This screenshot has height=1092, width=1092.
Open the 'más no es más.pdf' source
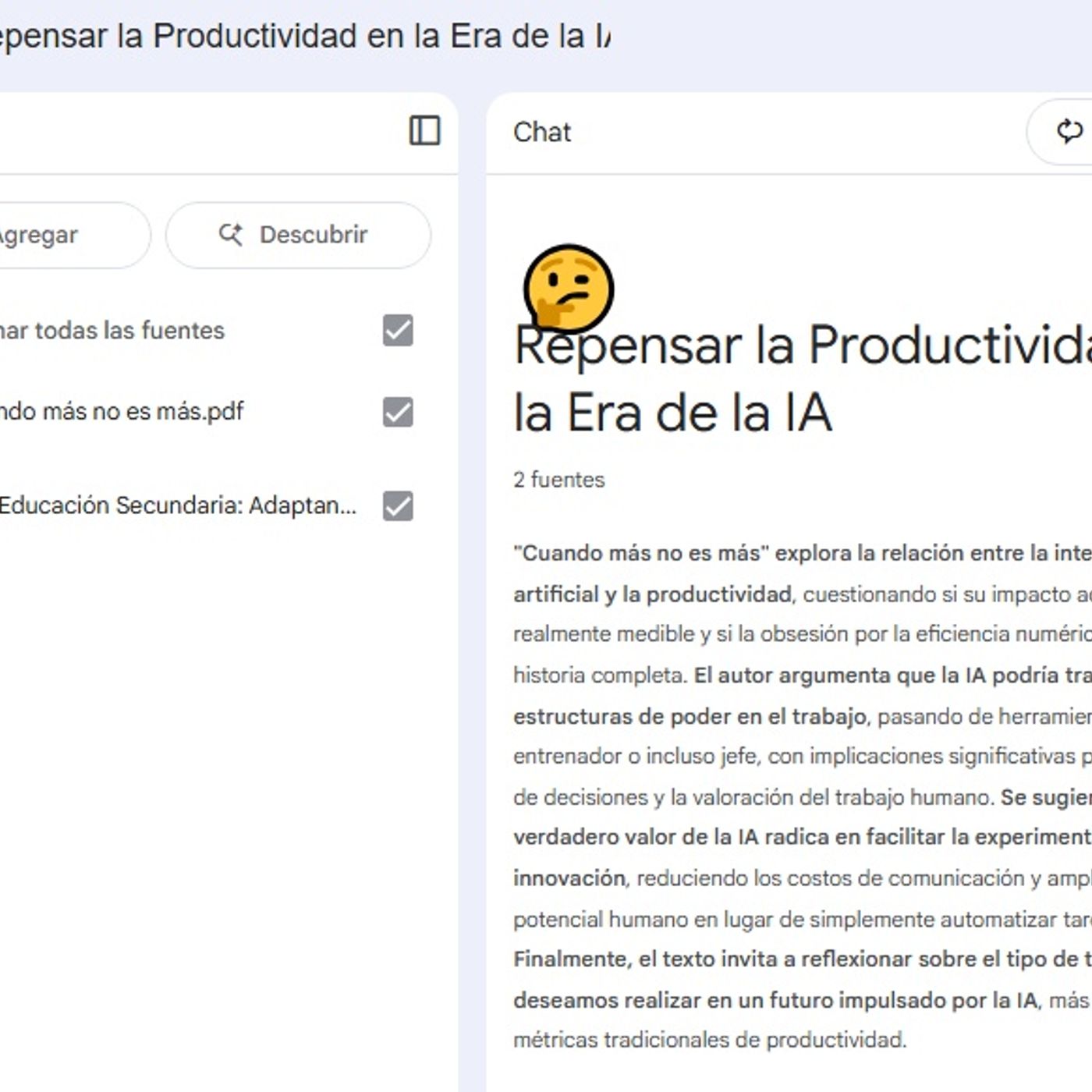122,411
